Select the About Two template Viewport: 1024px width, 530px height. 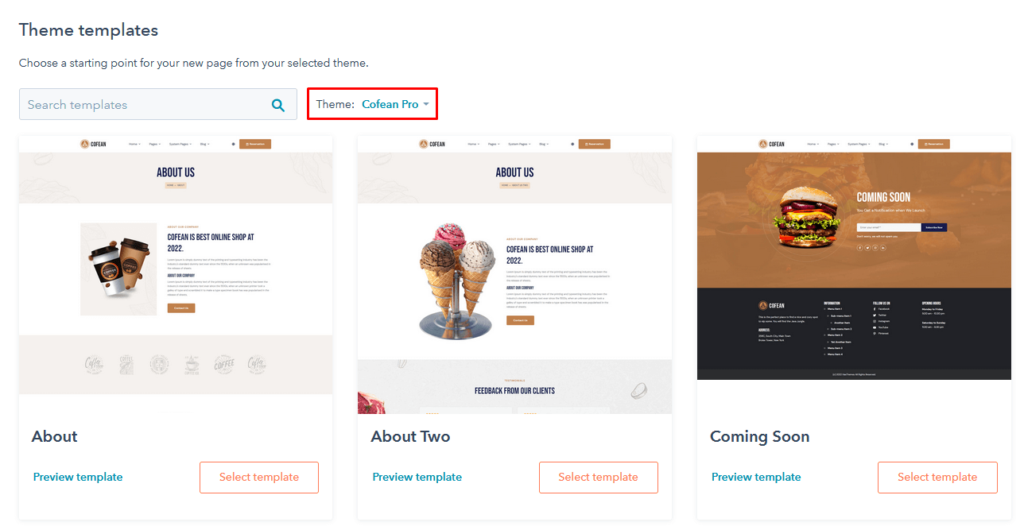pyautogui.click(x=598, y=477)
